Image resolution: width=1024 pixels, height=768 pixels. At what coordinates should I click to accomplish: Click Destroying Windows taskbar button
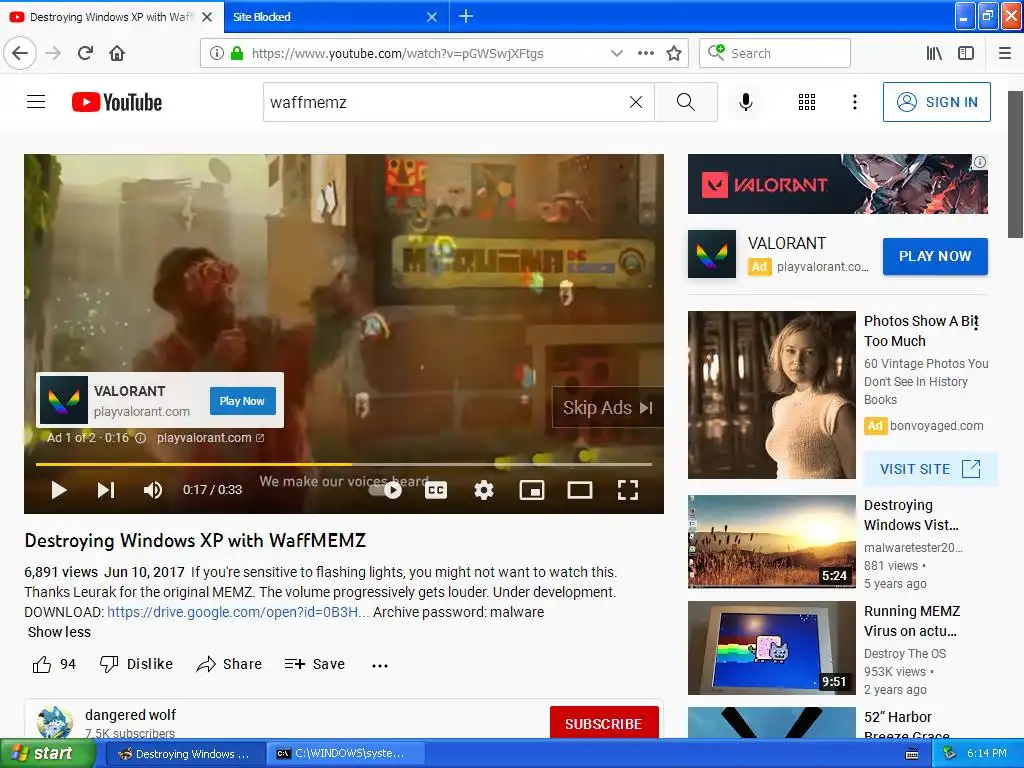coord(185,754)
